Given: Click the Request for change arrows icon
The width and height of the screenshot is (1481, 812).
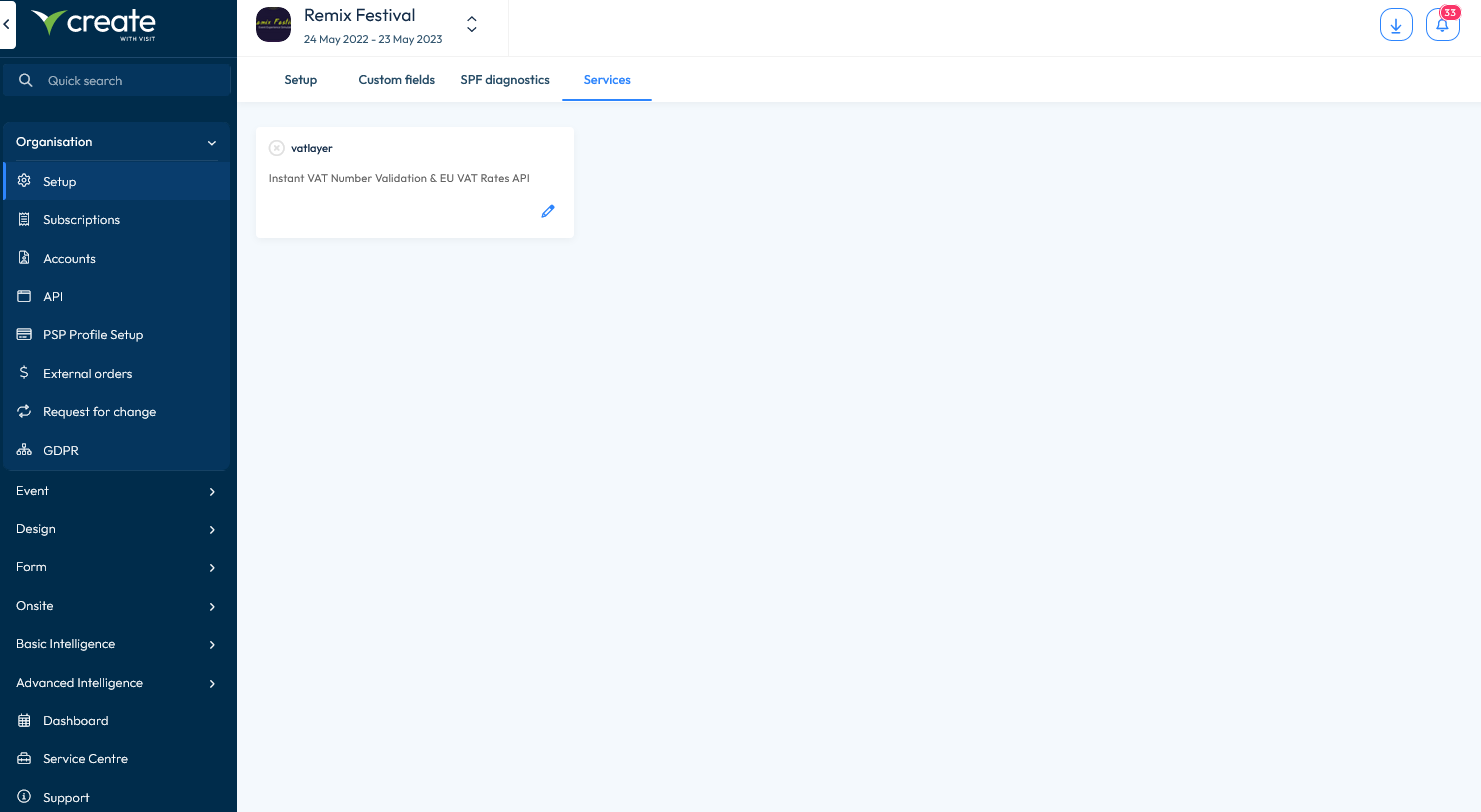Looking at the screenshot, I should coord(25,411).
